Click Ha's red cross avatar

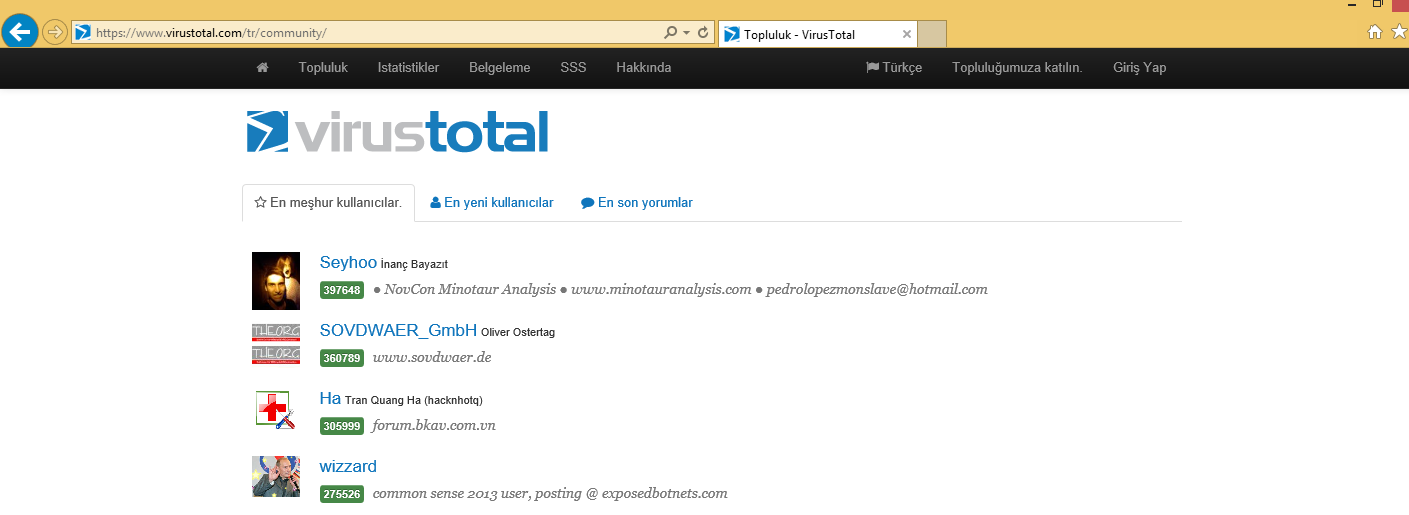click(276, 411)
